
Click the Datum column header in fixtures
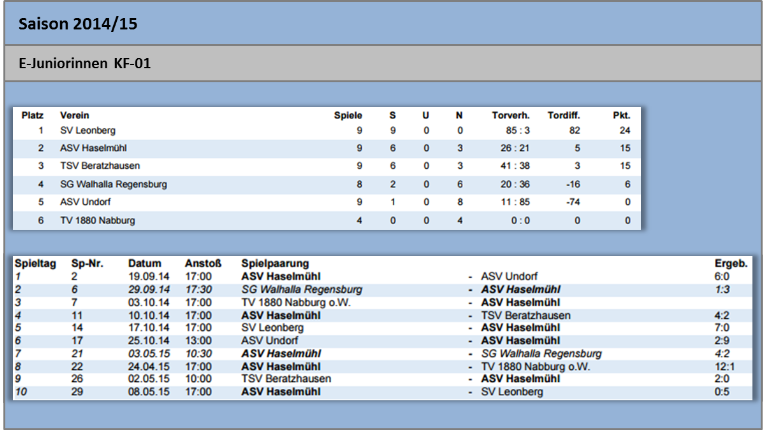coord(144,264)
